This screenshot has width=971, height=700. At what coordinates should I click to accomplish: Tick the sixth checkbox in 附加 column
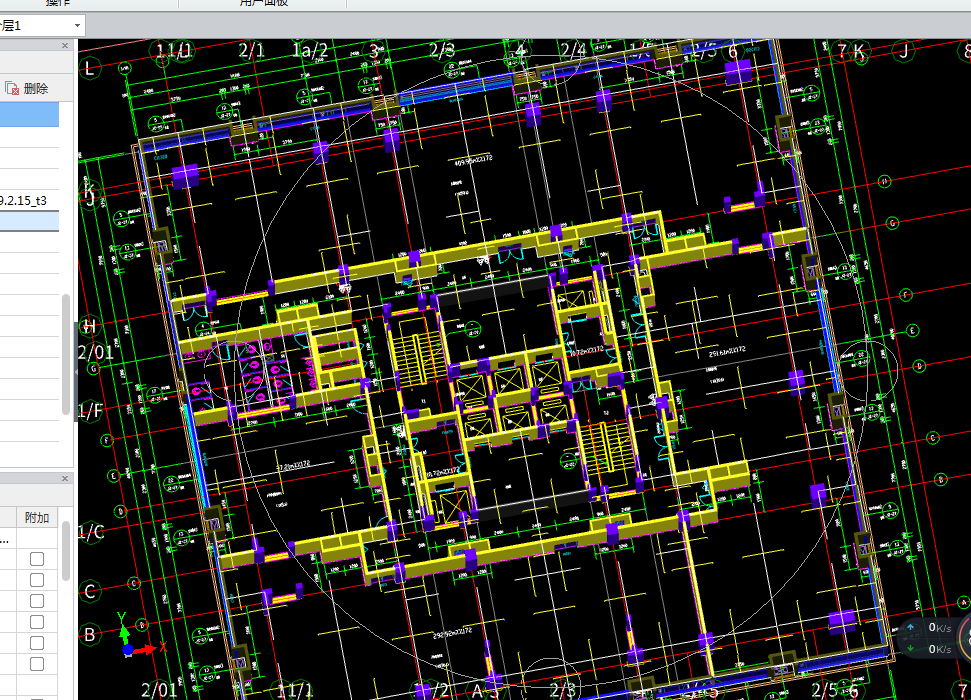(x=37, y=664)
